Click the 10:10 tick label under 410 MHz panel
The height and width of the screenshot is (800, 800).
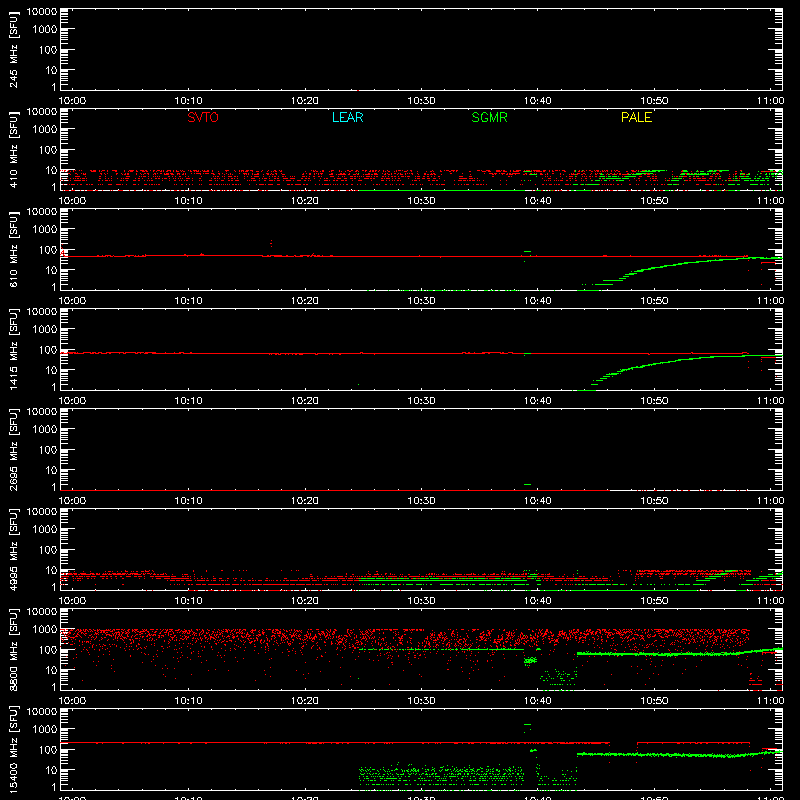coord(189,201)
